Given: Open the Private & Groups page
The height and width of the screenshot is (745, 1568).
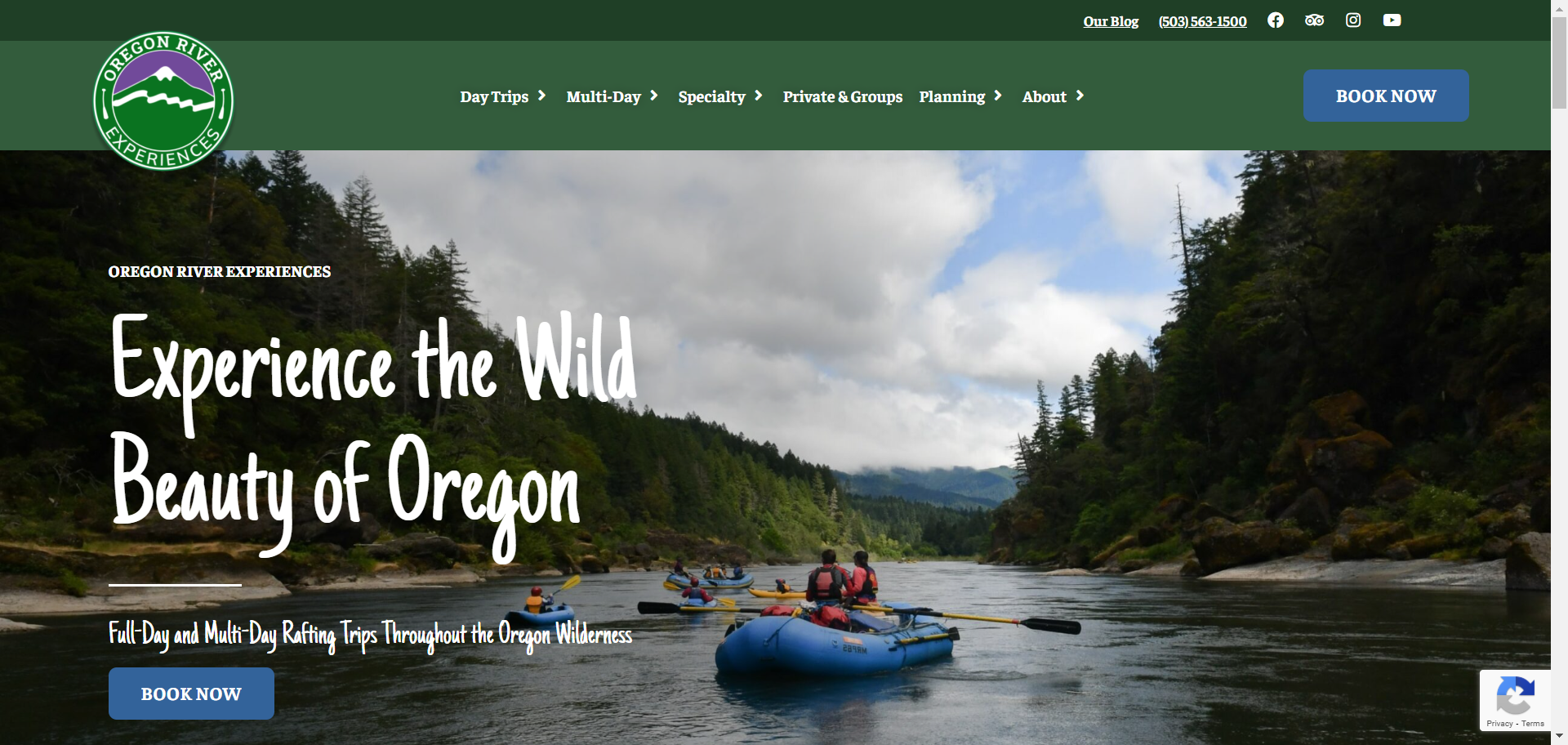Looking at the screenshot, I should [x=843, y=96].
